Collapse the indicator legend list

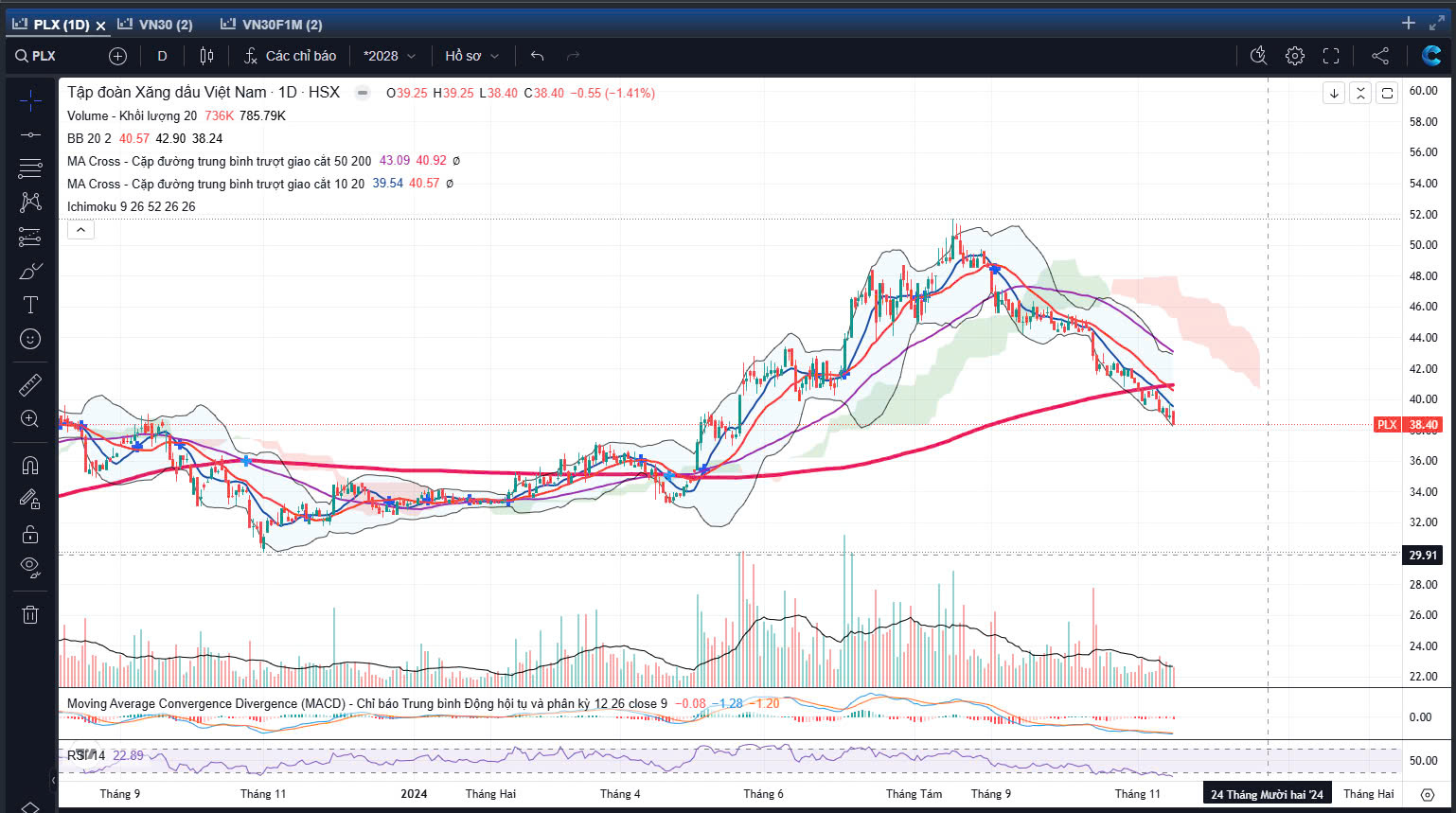(80, 229)
